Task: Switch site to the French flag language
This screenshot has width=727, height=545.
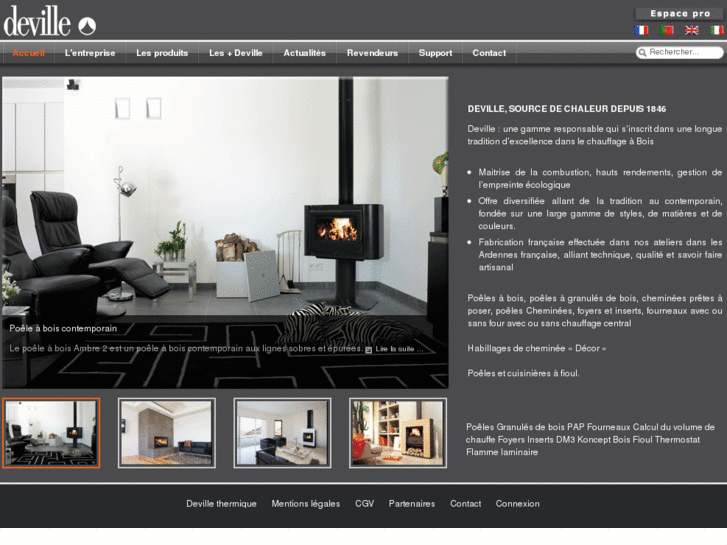Action: pos(641,30)
